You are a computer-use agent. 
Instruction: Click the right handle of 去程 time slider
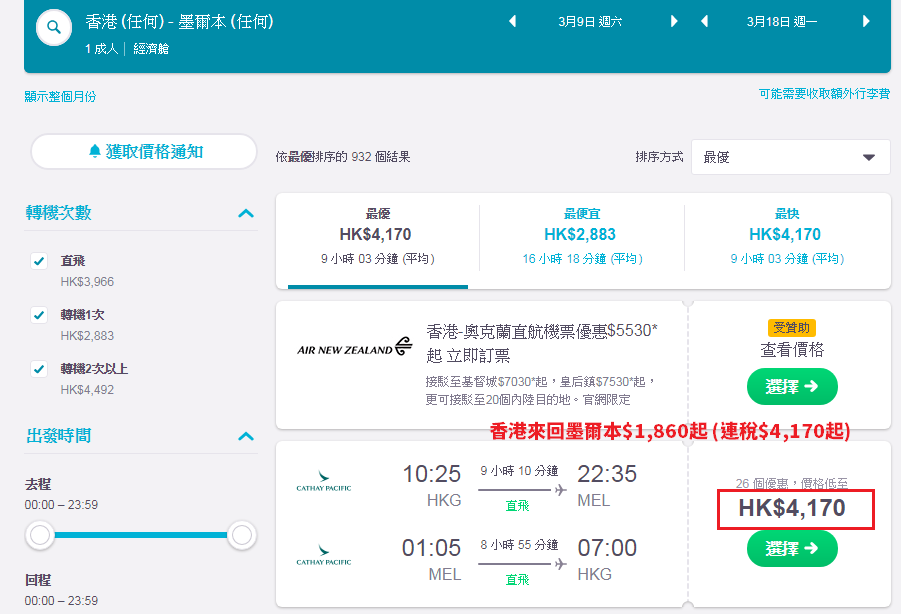[241, 535]
